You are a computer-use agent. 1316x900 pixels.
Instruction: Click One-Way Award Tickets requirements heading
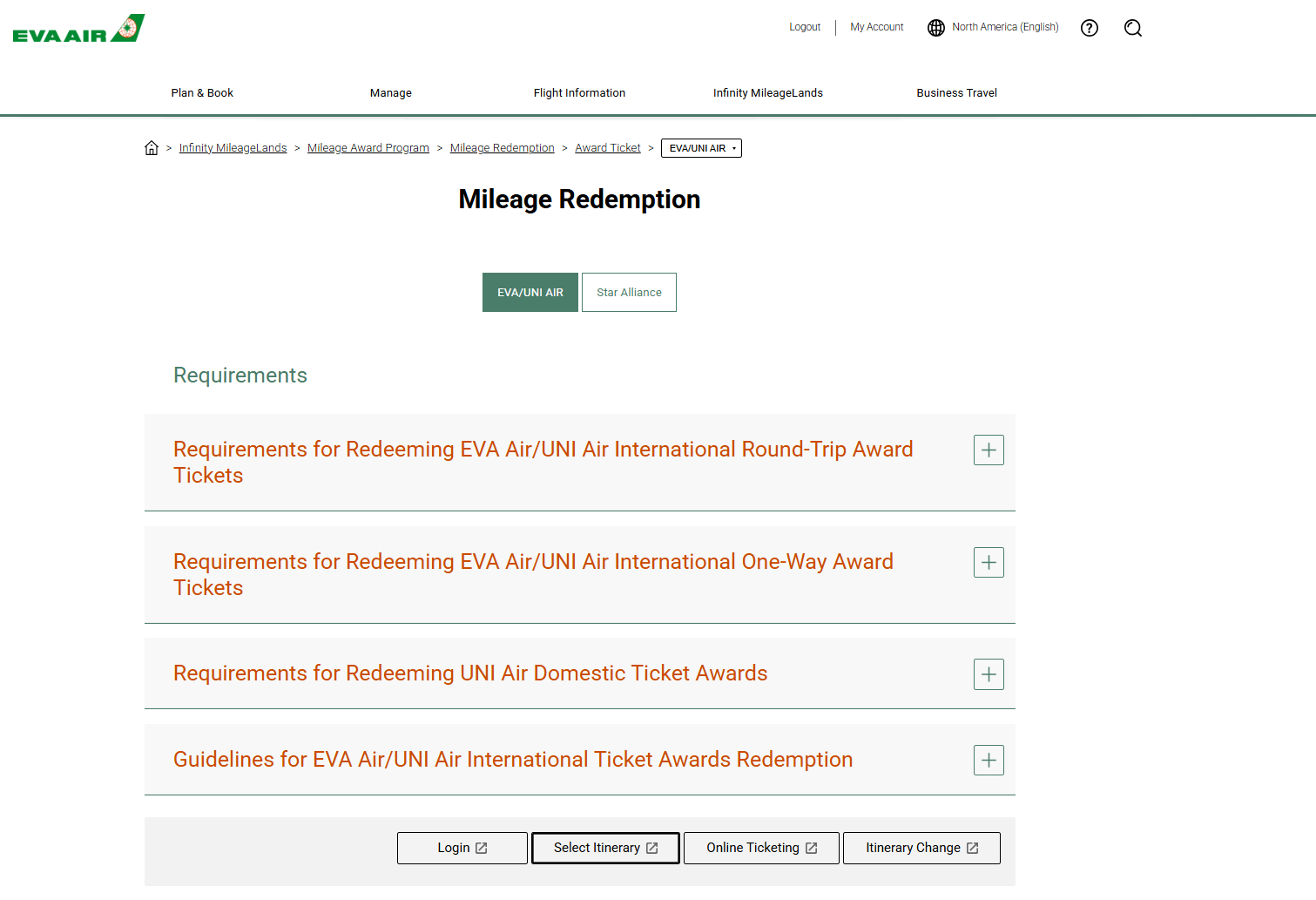[533, 575]
